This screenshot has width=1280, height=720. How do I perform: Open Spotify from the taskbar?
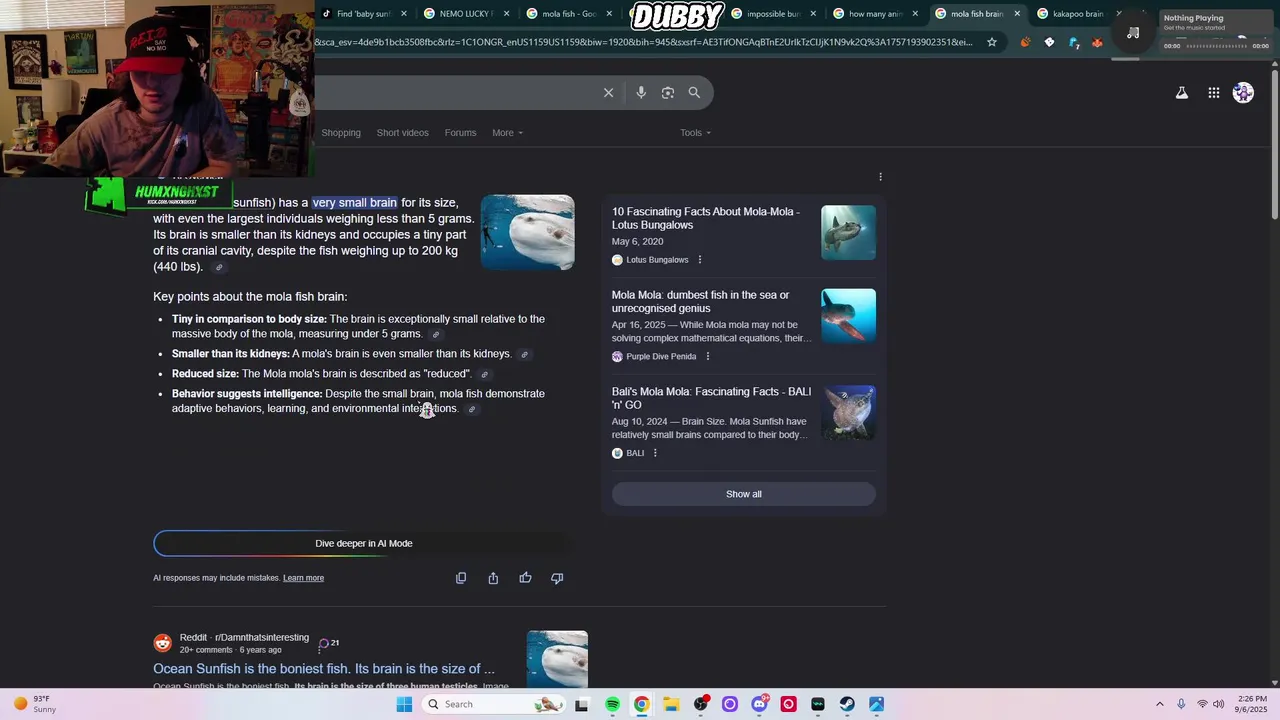(612, 704)
